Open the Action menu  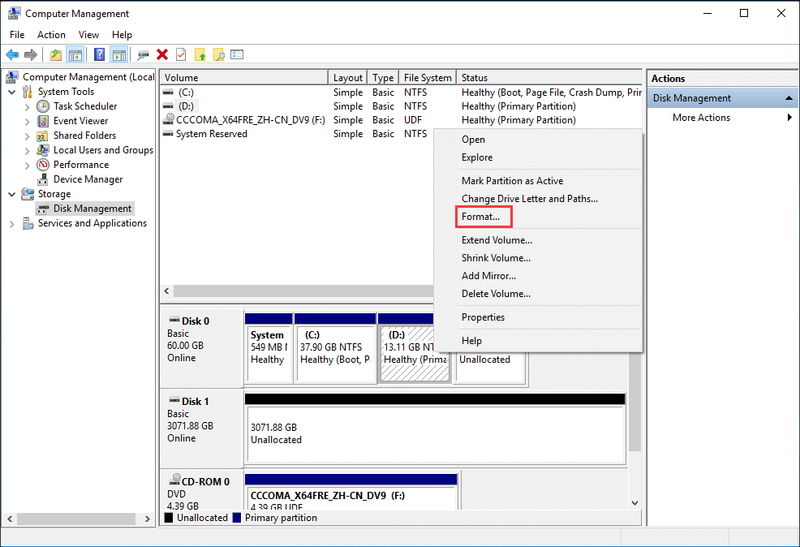(51, 35)
